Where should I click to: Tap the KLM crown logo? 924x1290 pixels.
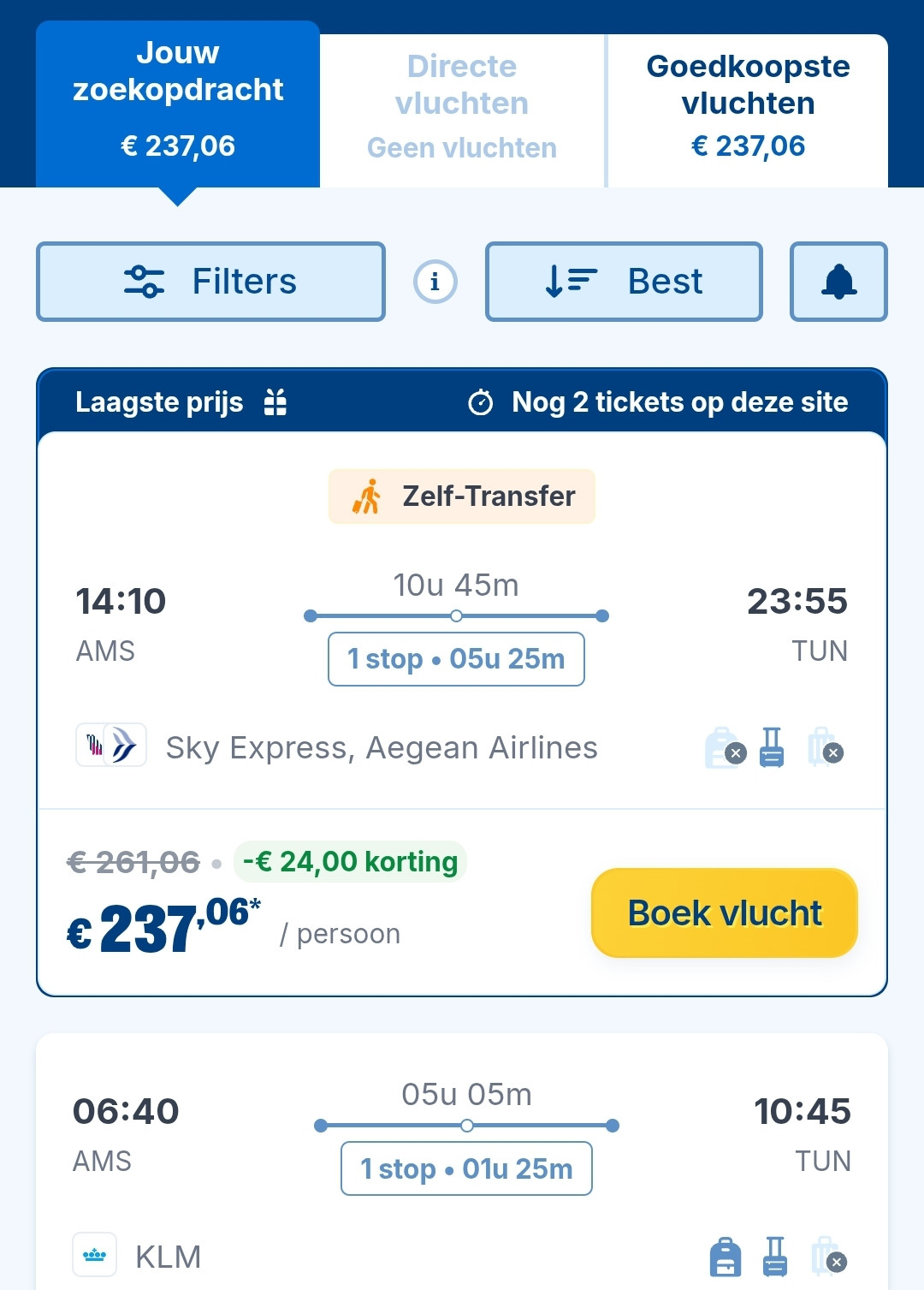coord(95,1255)
